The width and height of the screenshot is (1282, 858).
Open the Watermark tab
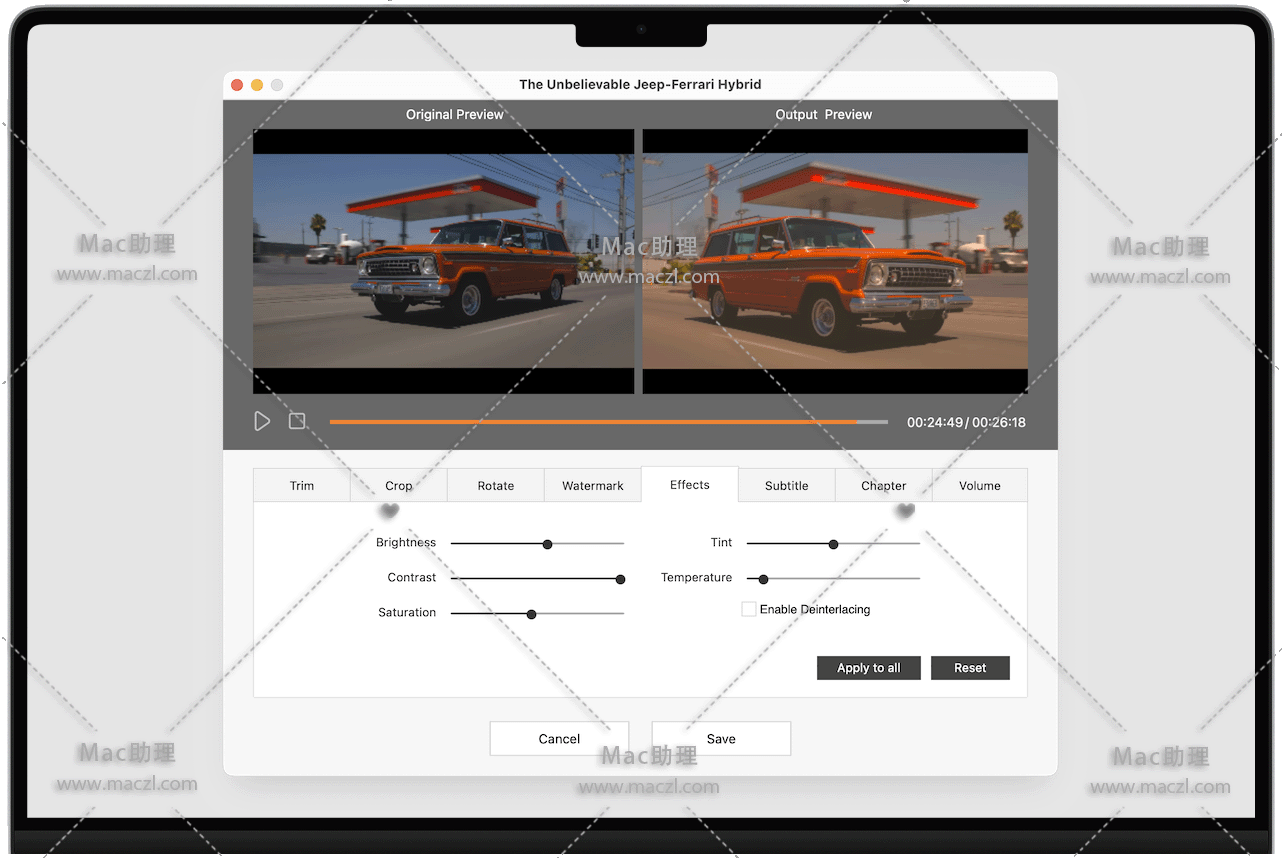point(592,485)
